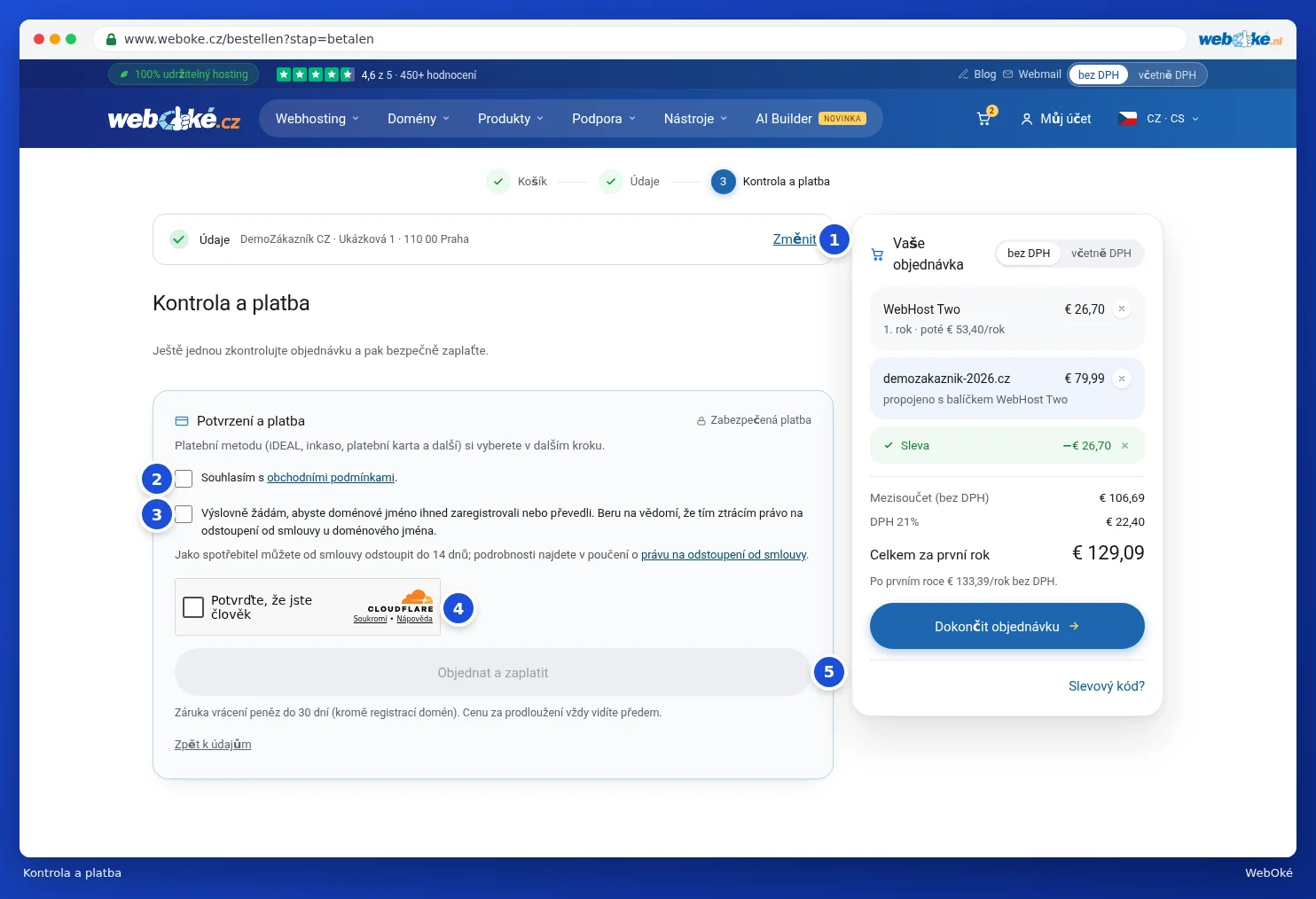Remove the Sleva discount row
Image resolution: width=1316 pixels, height=899 pixels.
pyautogui.click(x=1124, y=446)
